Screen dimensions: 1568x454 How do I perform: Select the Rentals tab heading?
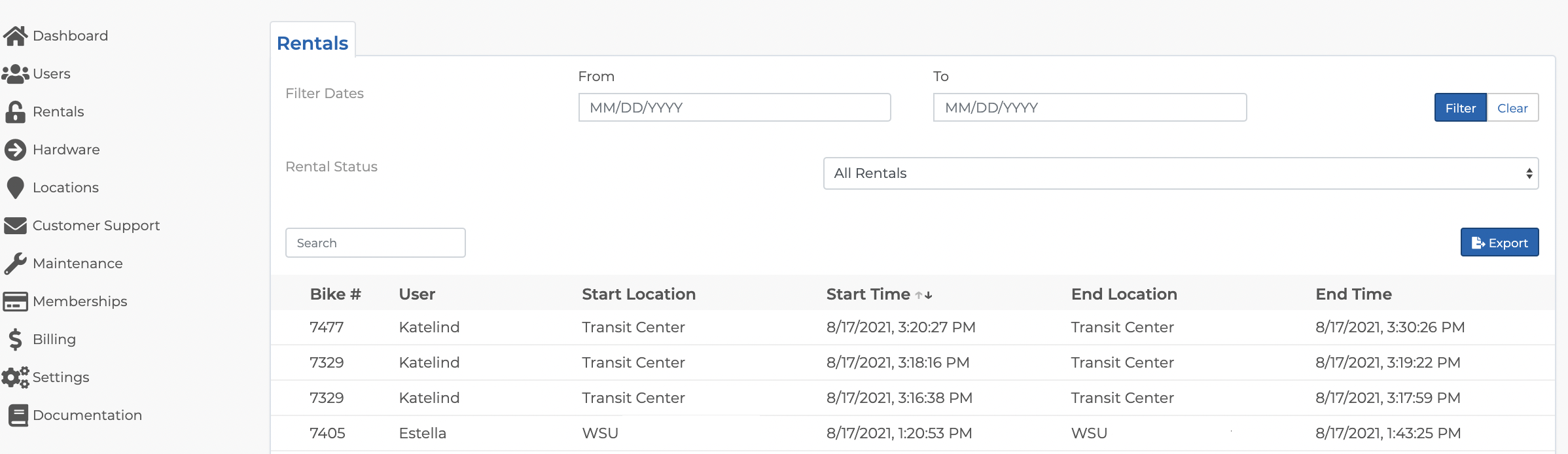(313, 43)
